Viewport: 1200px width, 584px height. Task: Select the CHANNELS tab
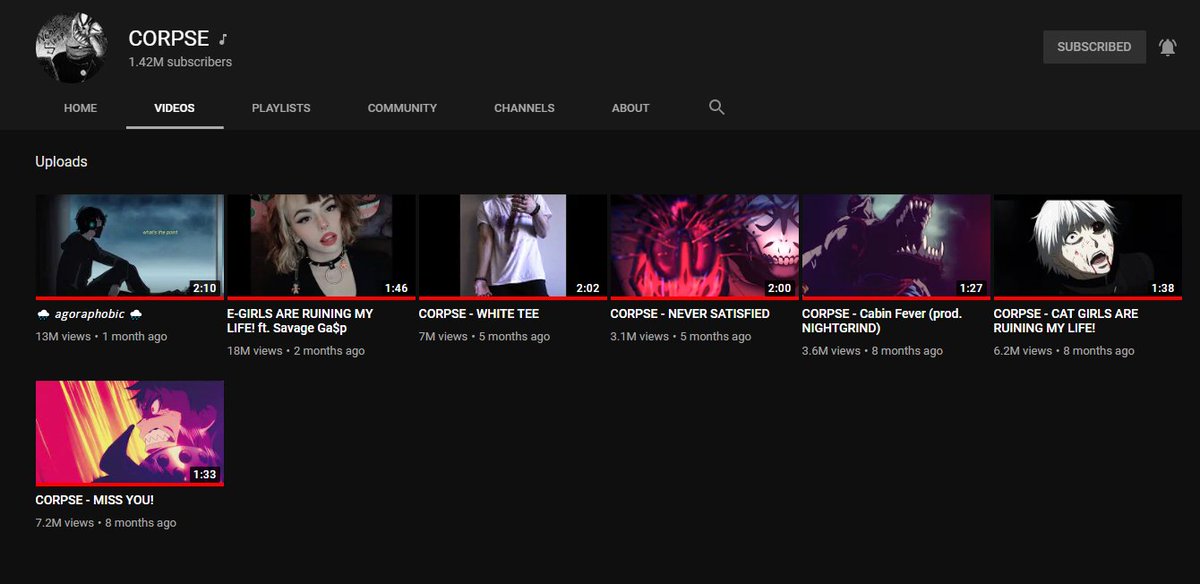(524, 108)
